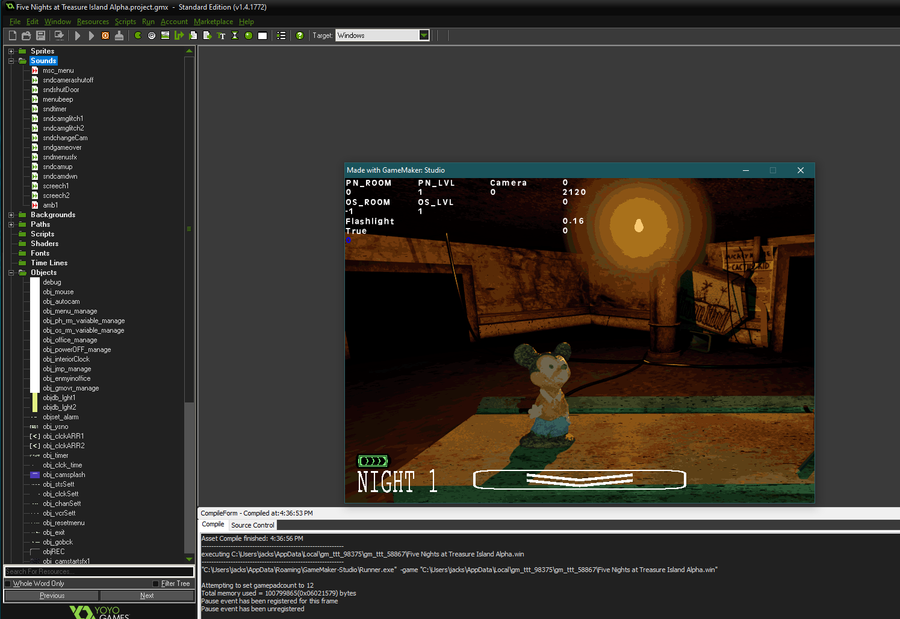Select the obj_camsplash object
Viewport: 900px width, 619px height.
[x=64, y=475]
